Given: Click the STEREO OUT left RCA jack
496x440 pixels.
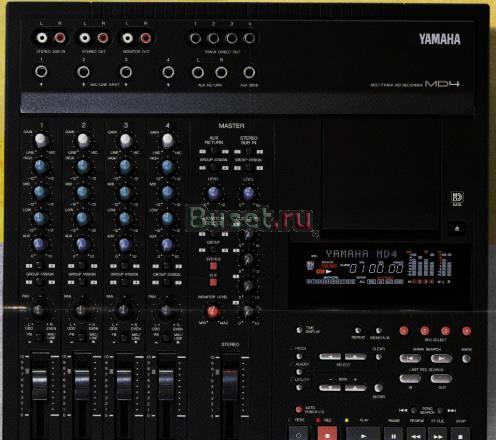Looking at the screenshot, I should pyautogui.click(x=84, y=38).
